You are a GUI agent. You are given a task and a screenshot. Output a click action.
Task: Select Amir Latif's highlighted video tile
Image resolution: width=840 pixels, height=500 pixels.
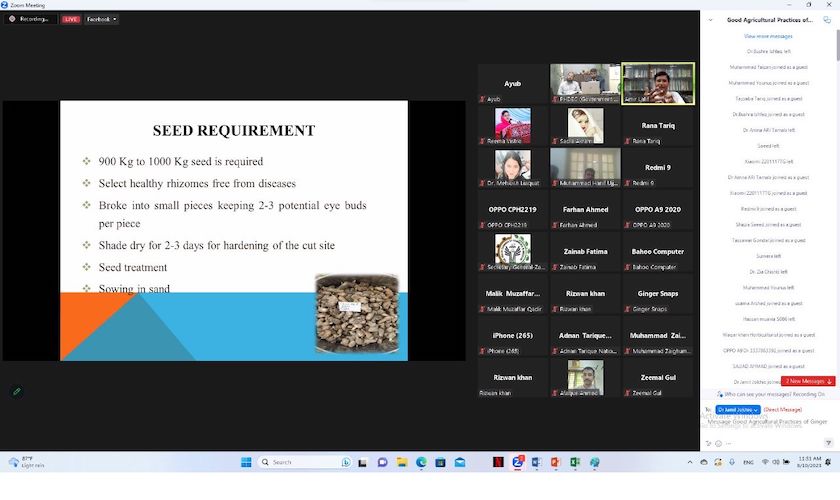pyautogui.click(x=658, y=84)
